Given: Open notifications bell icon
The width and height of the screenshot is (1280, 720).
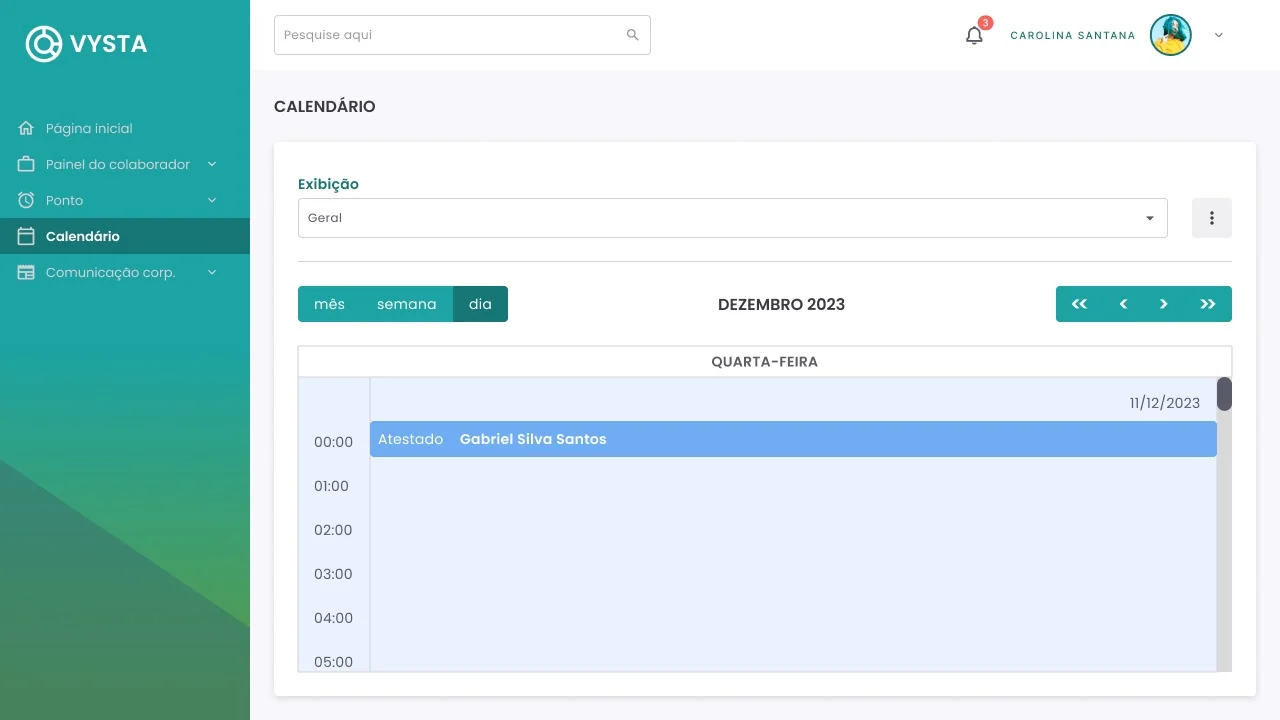Looking at the screenshot, I should point(974,36).
